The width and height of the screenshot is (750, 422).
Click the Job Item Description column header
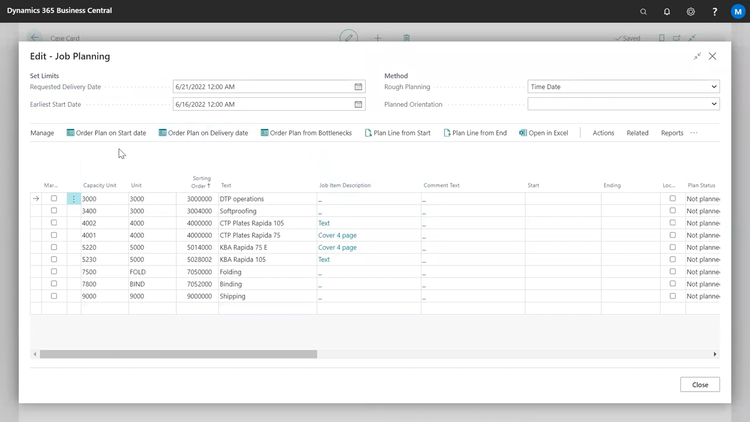345,185
